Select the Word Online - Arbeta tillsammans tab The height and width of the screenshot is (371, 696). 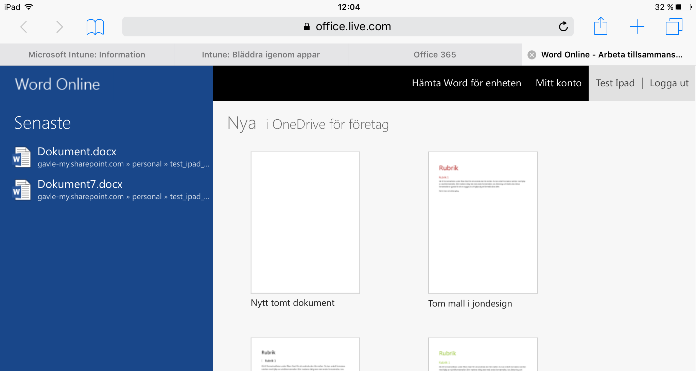click(x=609, y=55)
